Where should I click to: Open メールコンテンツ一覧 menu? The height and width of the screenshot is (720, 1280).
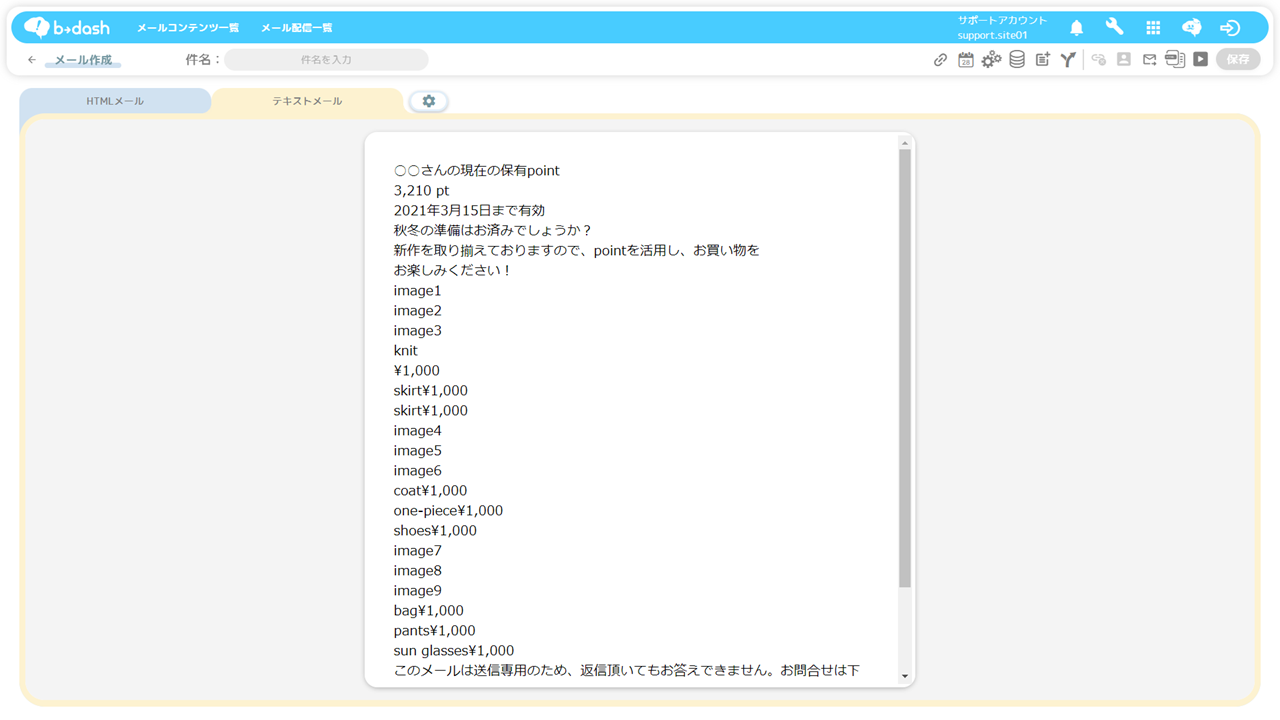(188, 28)
